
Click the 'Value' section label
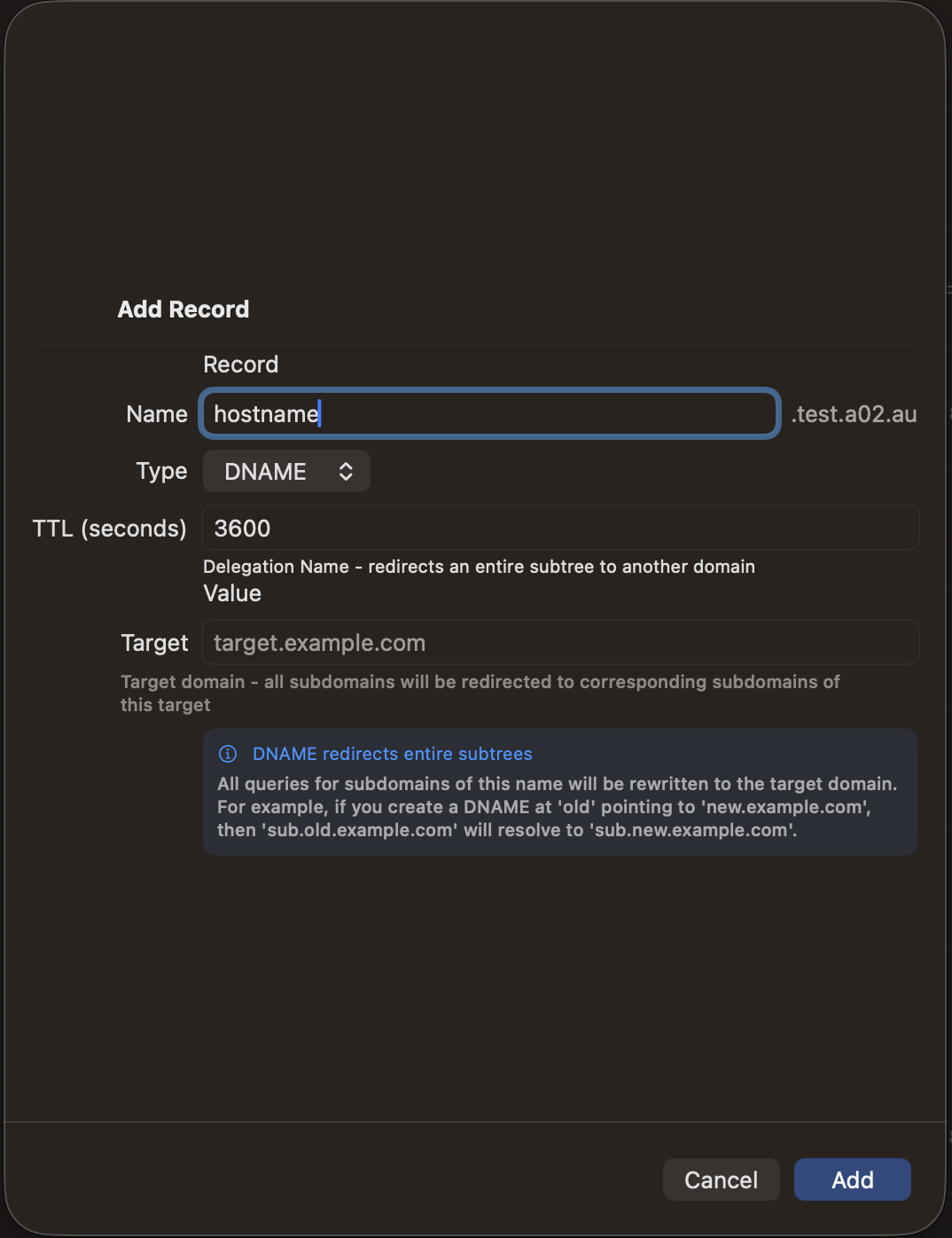232,593
